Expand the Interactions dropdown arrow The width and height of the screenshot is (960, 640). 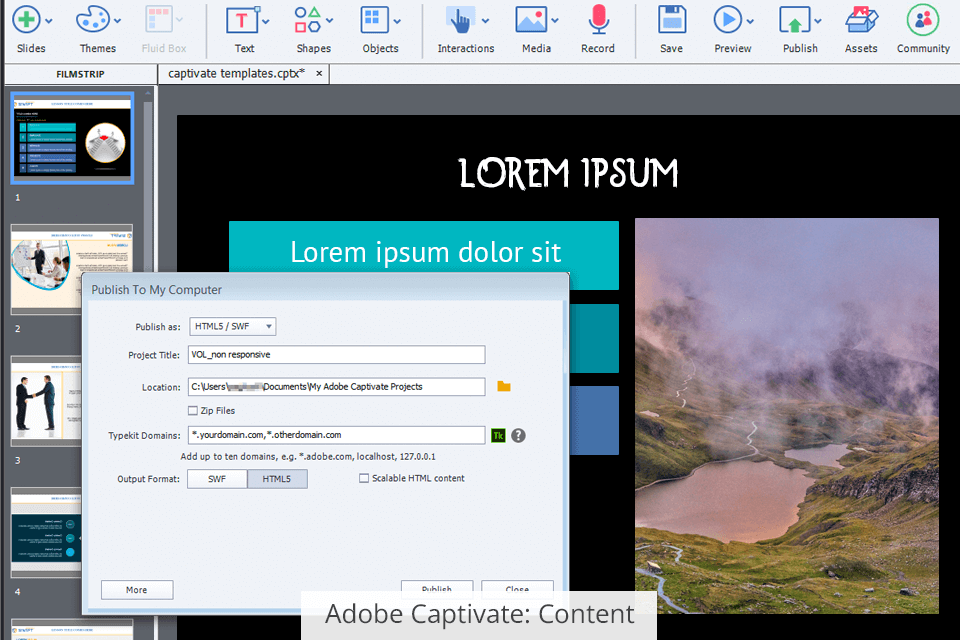click(x=486, y=21)
